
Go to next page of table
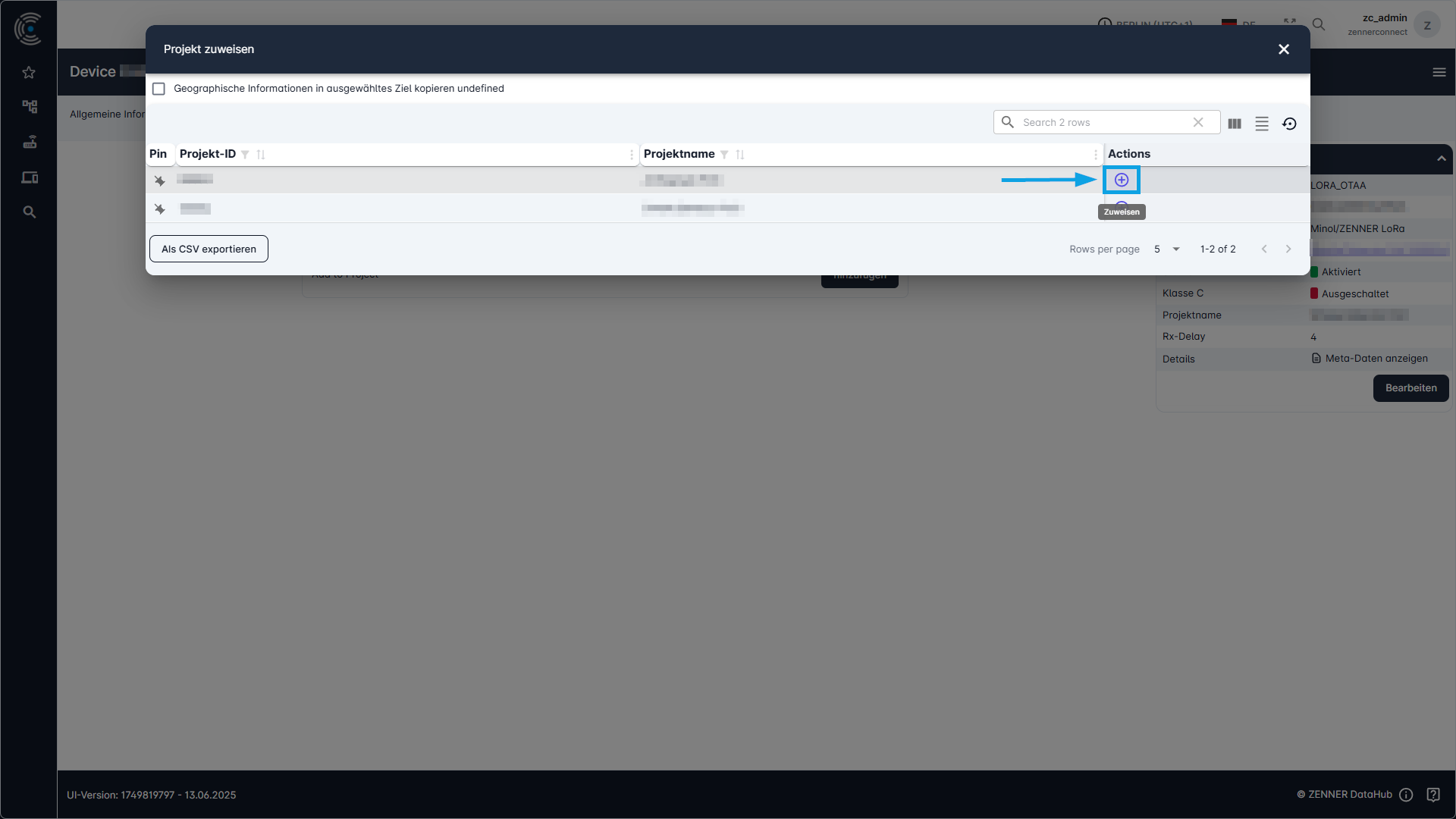click(1288, 249)
